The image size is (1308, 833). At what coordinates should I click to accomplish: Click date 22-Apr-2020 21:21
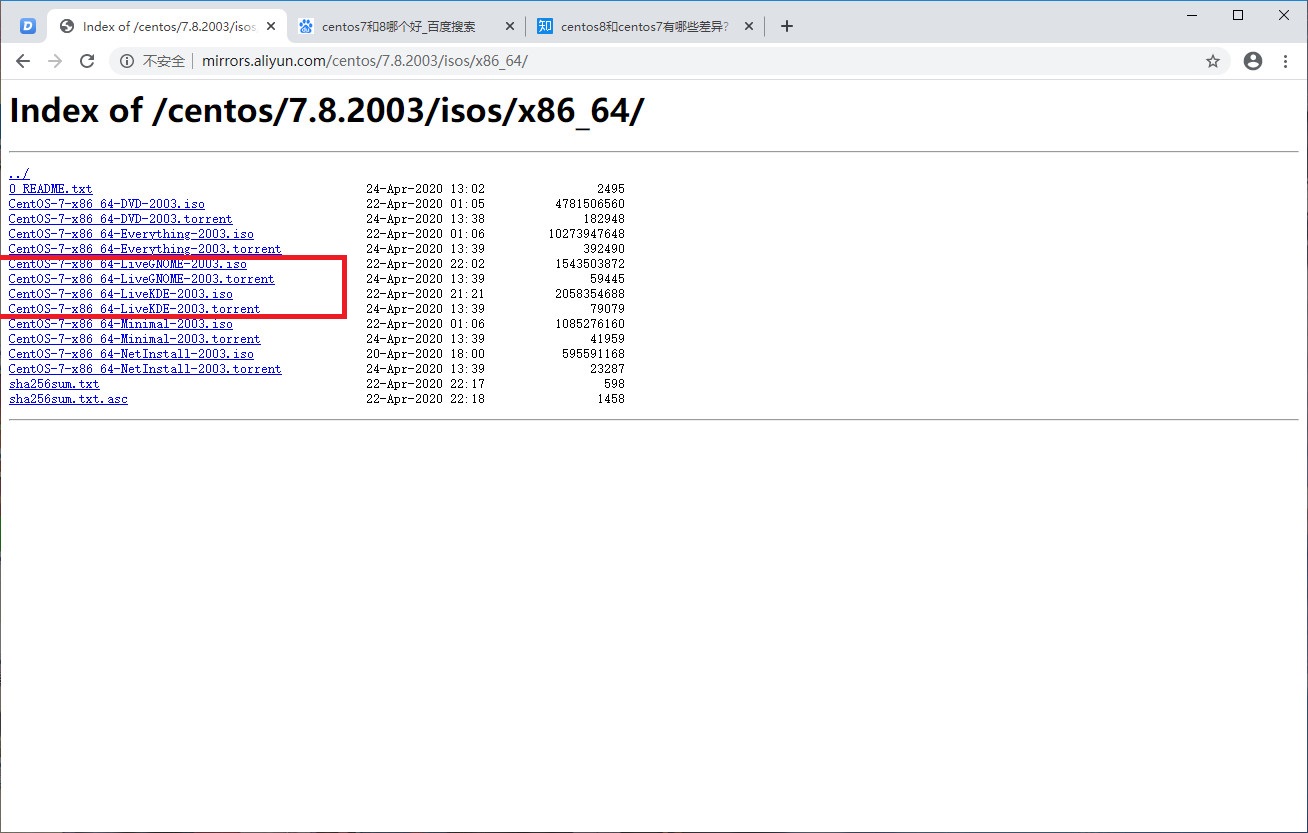pyautogui.click(x=425, y=294)
